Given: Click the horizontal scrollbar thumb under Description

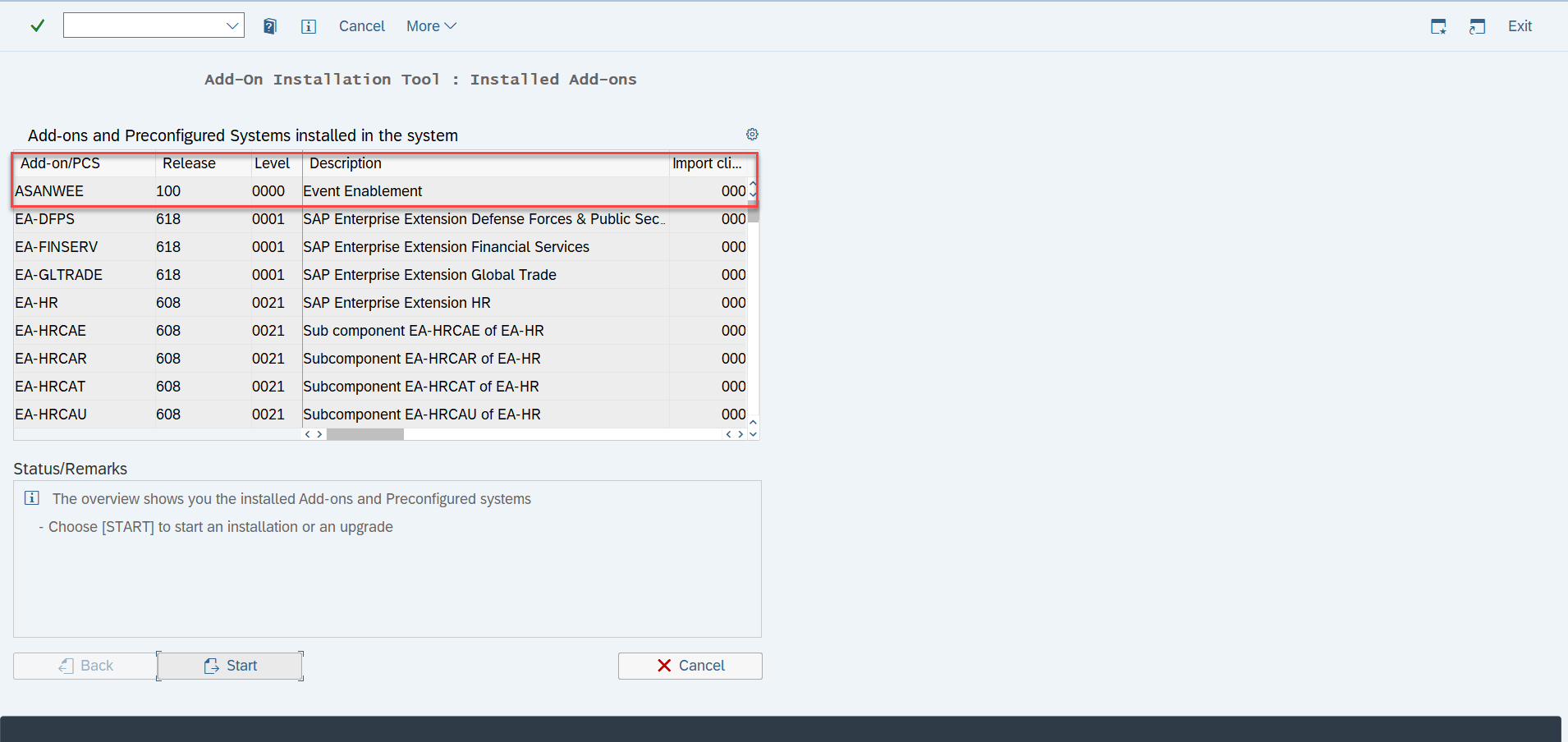Looking at the screenshot, I should pyautogui.click(x=365, y=434).
